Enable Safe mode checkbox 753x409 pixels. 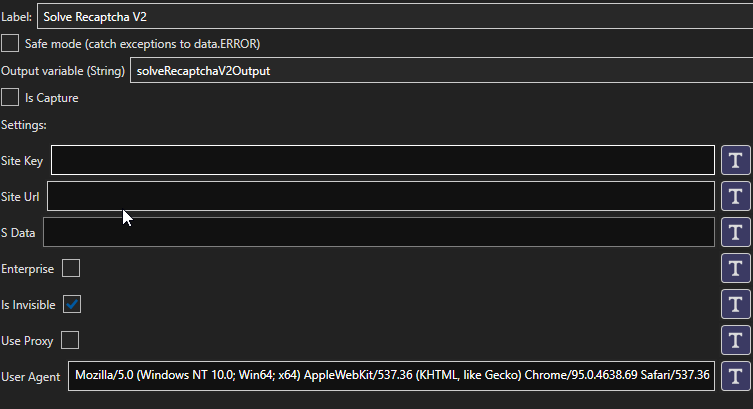(10, 43)
